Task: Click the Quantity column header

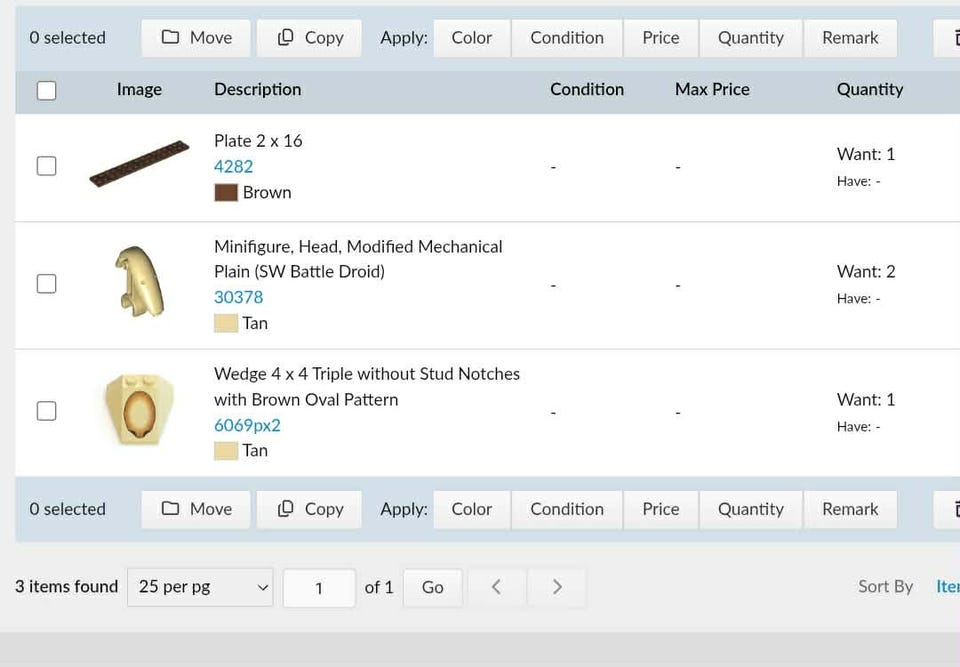Action: click(x=870, y=89)
